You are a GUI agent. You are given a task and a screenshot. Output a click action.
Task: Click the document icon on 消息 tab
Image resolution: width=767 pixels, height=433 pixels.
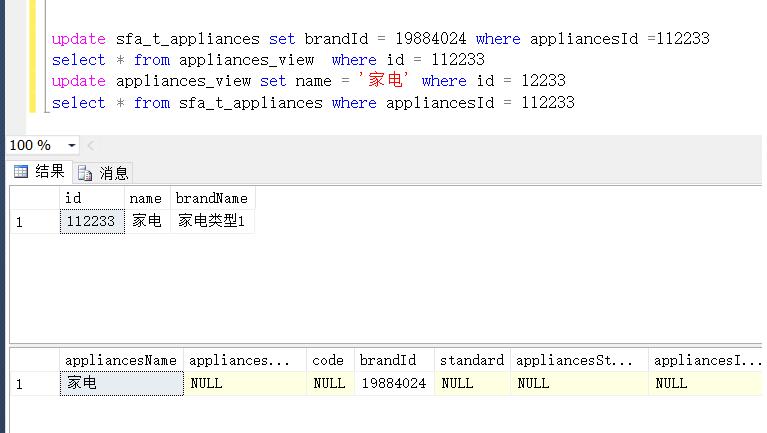click(x=85, y=173)
